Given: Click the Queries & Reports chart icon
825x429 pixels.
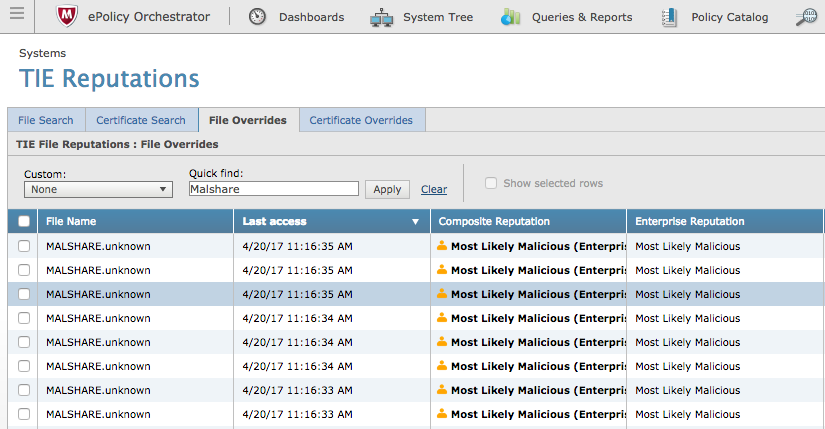Looking at the screenshot, I should [x=510, y=17].
